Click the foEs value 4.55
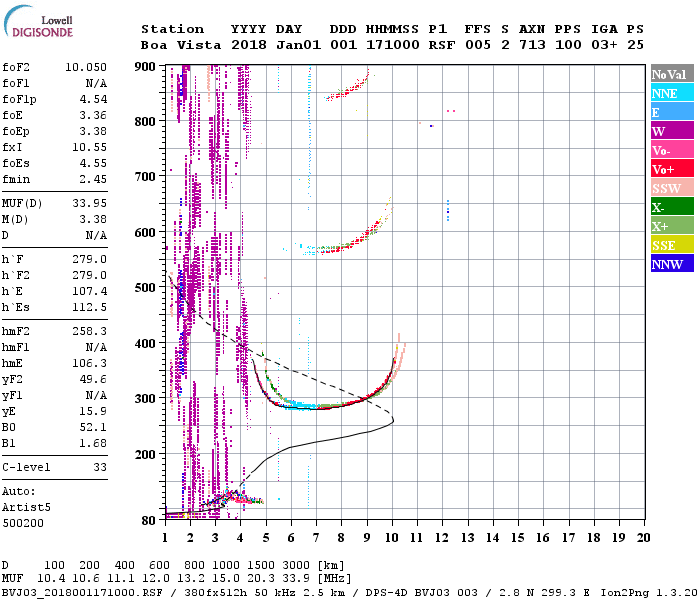Screen dimensions: 700x600 (x=93, y=163)
